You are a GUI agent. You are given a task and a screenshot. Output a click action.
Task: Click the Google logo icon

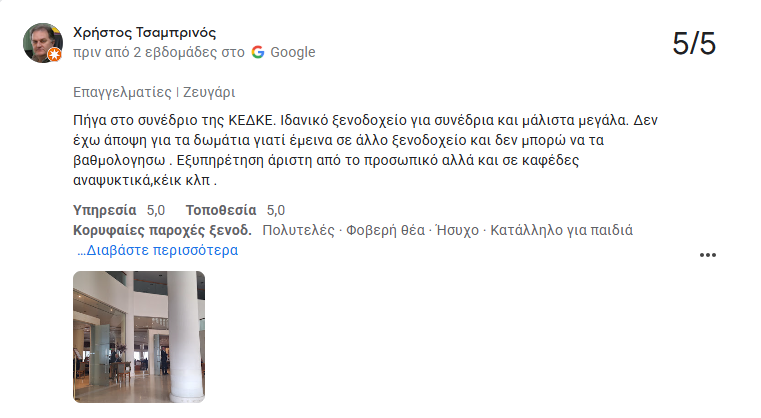pyautogui.click(x=258, y=52)
